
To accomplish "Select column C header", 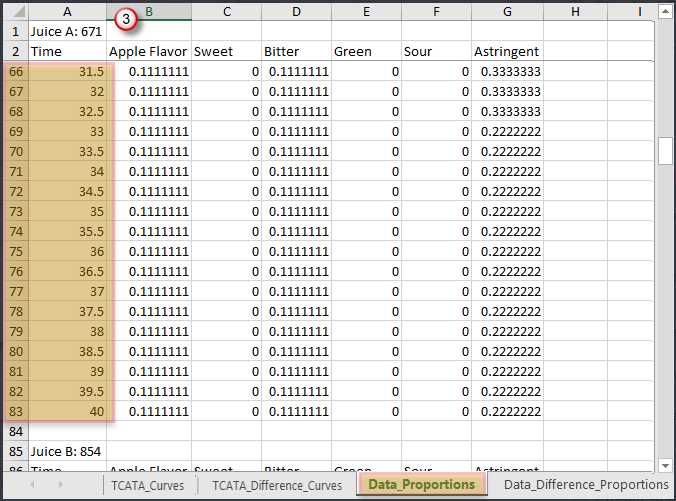I will coord(227,12).
